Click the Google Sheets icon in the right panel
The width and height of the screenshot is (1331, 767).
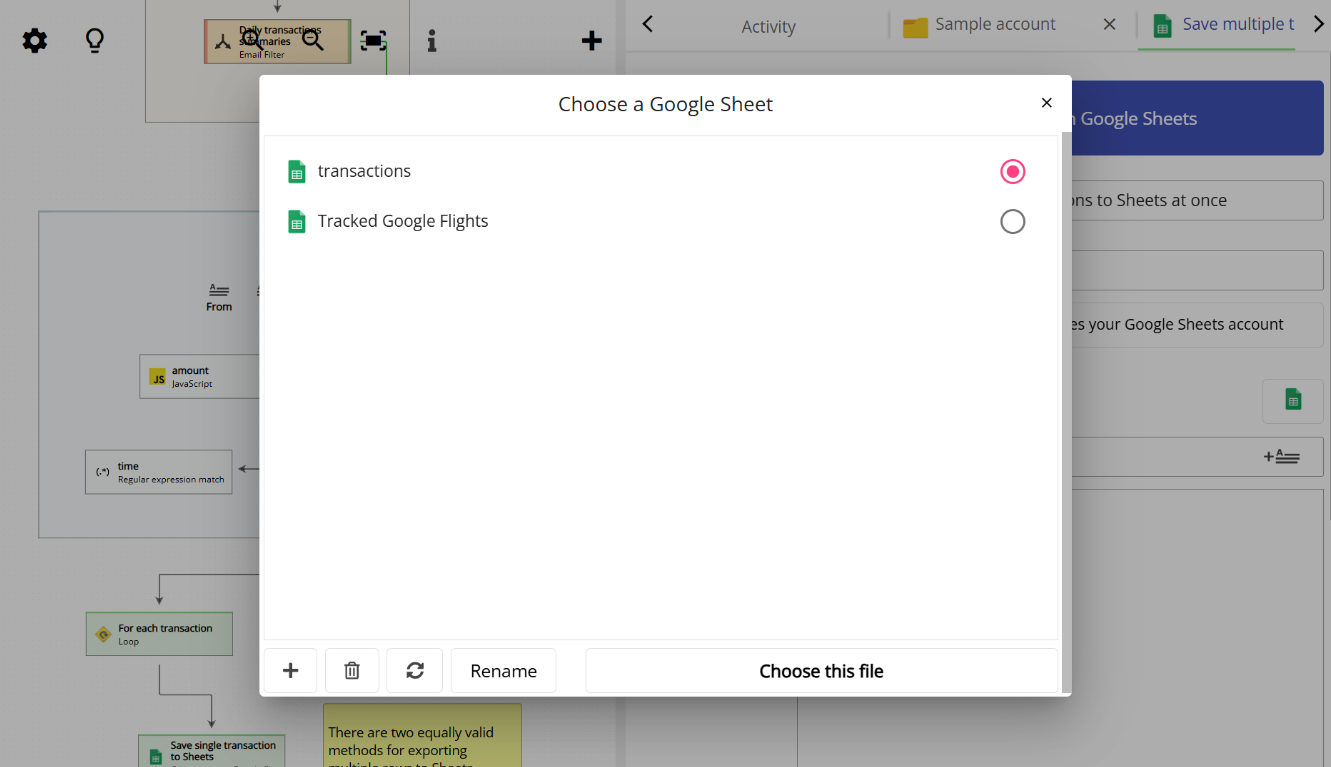tap(1292, 400)
